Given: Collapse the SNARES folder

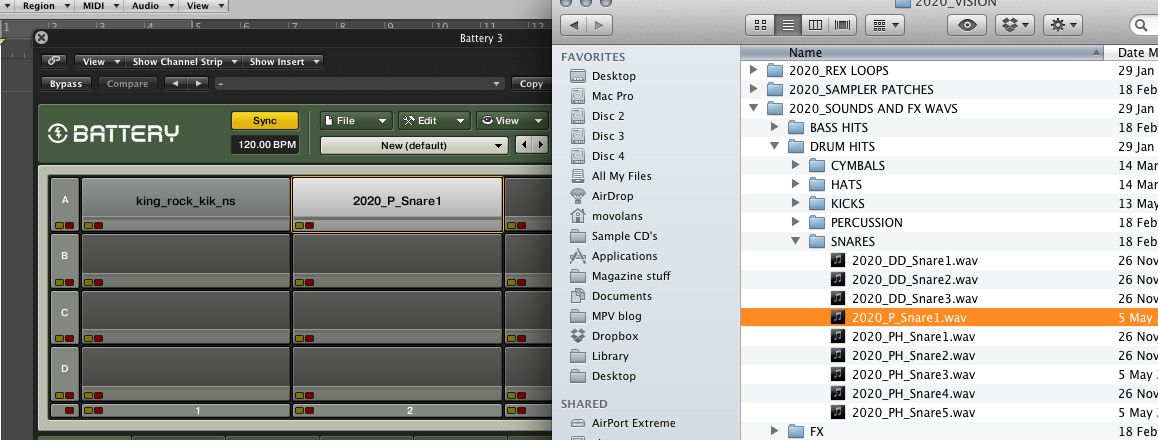Looking at the screenshot, I should pos(795,241).
